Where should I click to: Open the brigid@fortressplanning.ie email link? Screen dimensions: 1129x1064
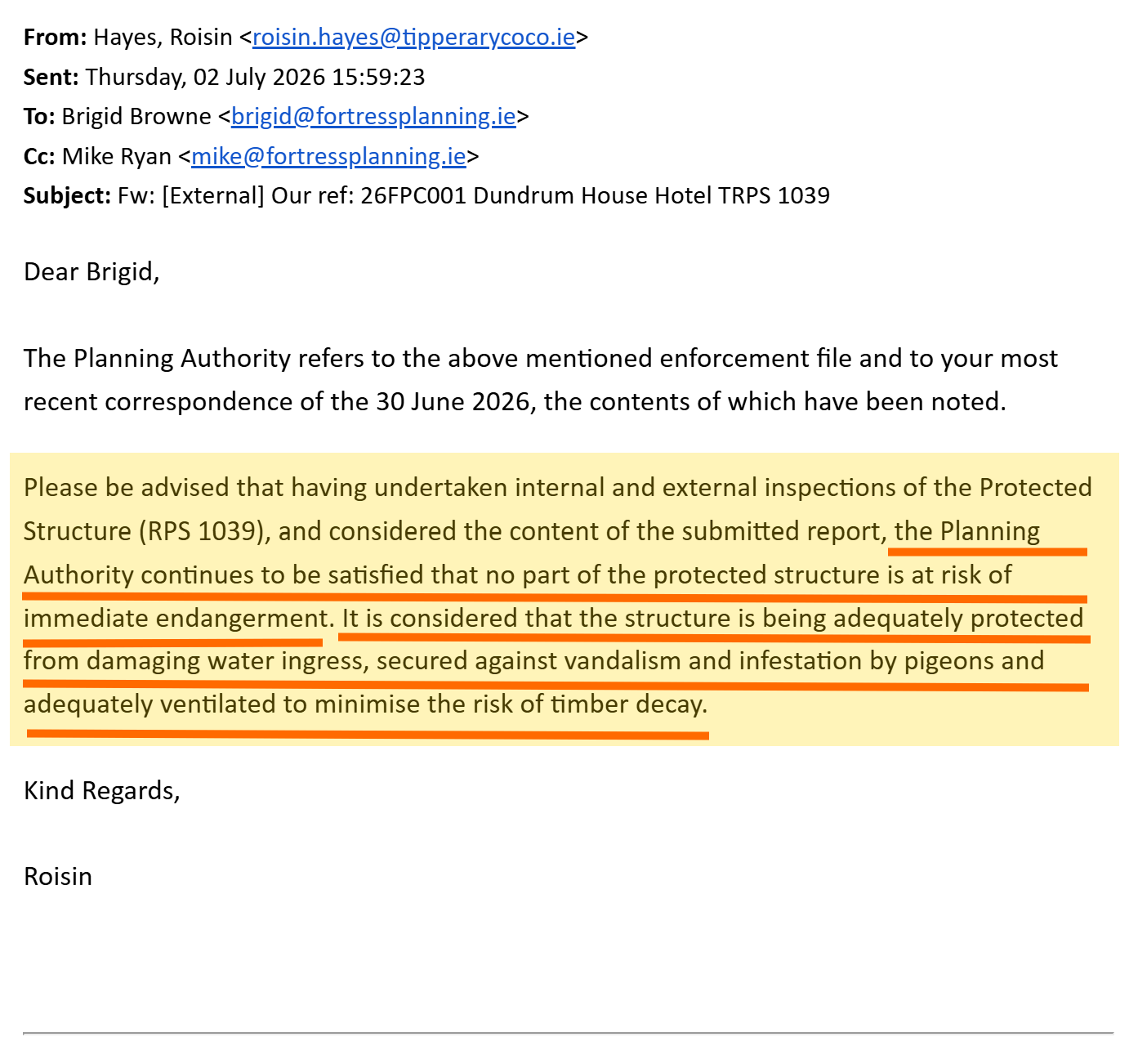tap(373, 117)
